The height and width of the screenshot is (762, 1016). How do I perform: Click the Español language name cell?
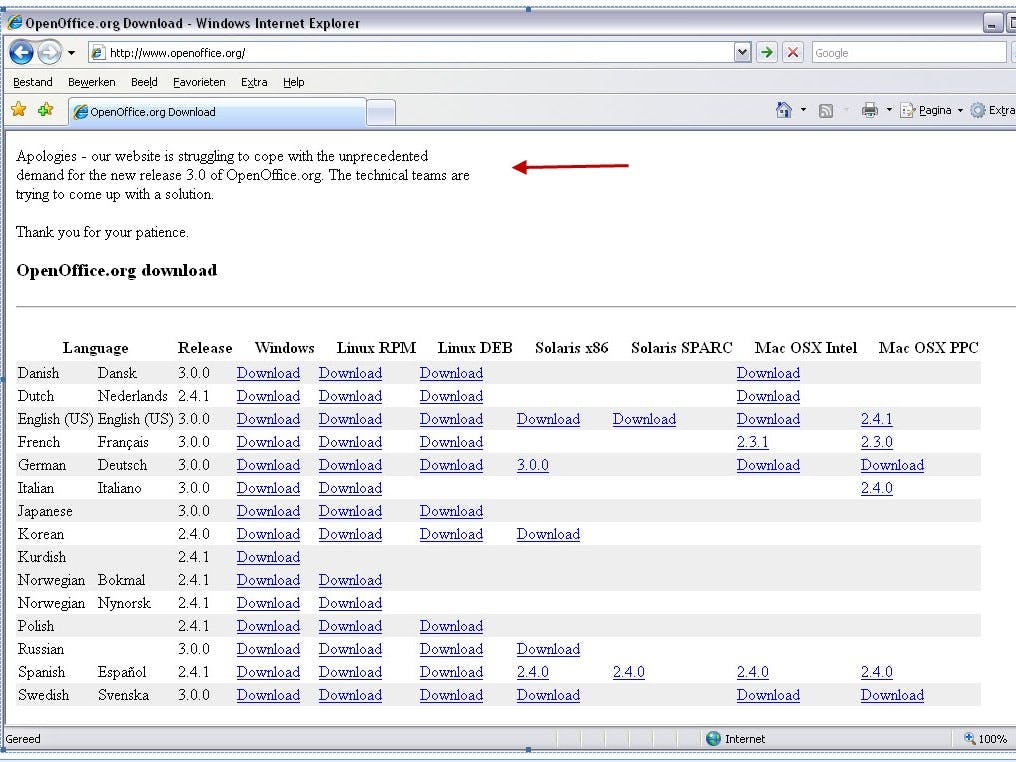point(122,673)
